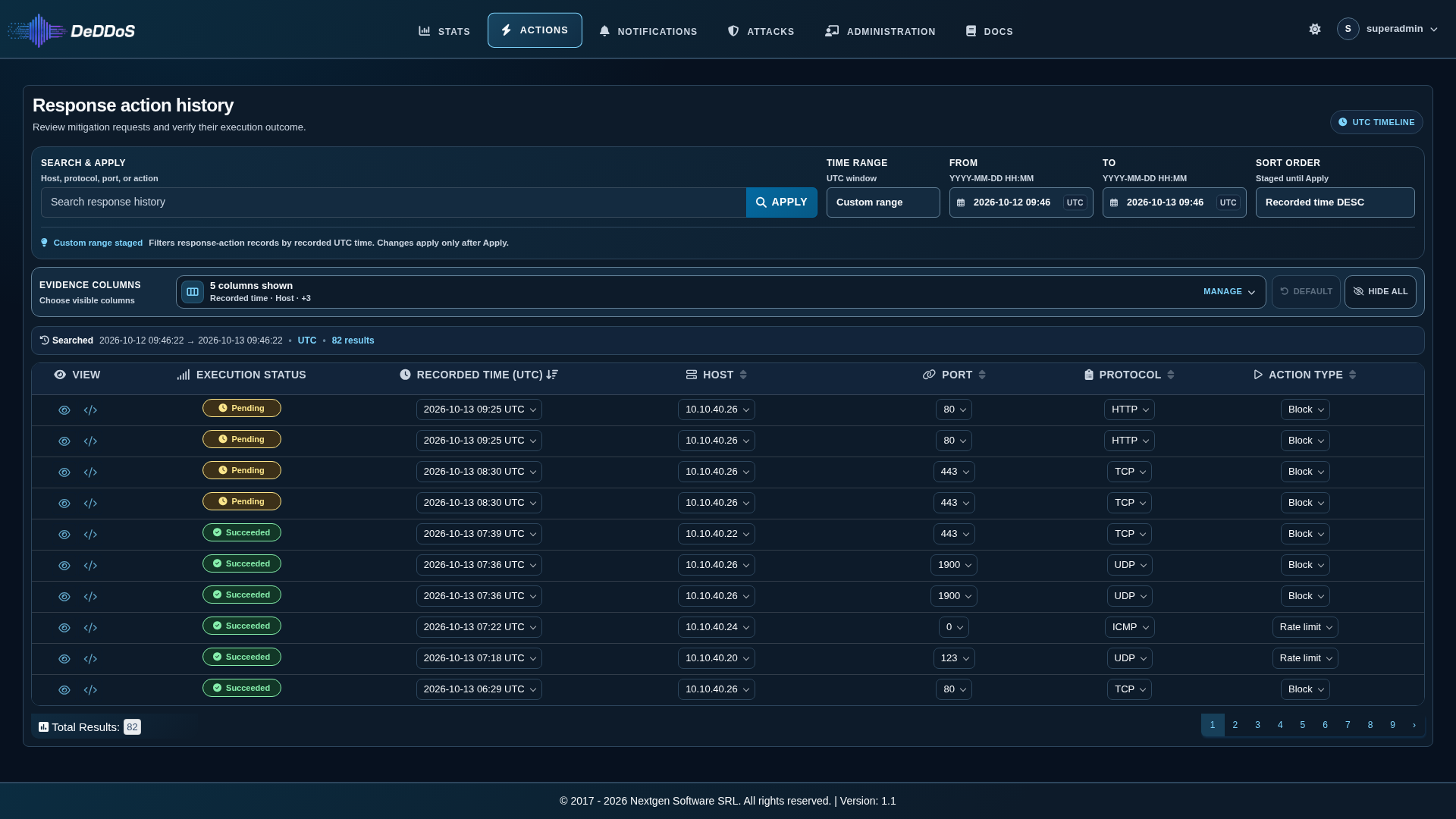Expand the 10.10.40.24 host chip

(717, 627)
